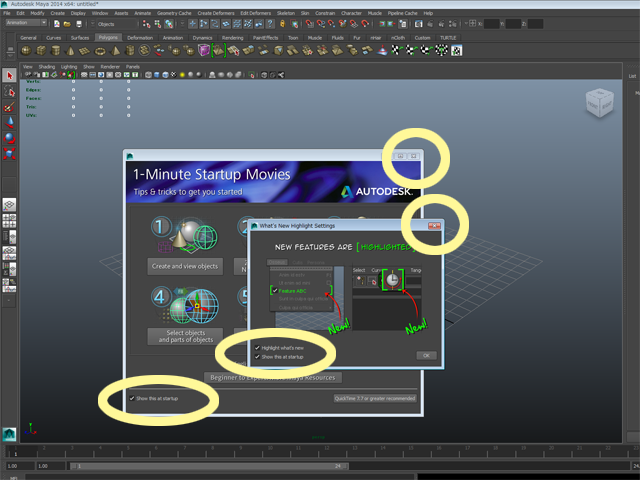Click the movie 1 thumbnail image

coord(185,234)
